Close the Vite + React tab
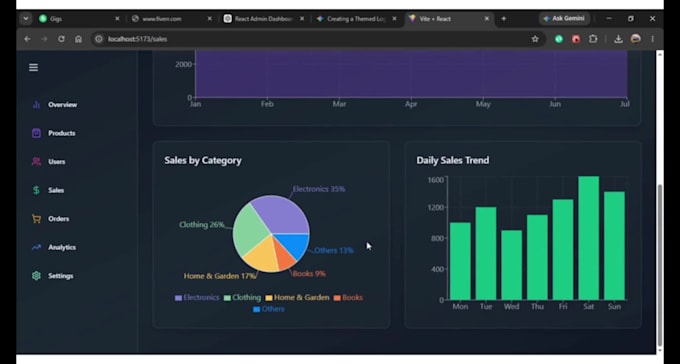Screen dimensions: 680x364 [x=487, y=19]
